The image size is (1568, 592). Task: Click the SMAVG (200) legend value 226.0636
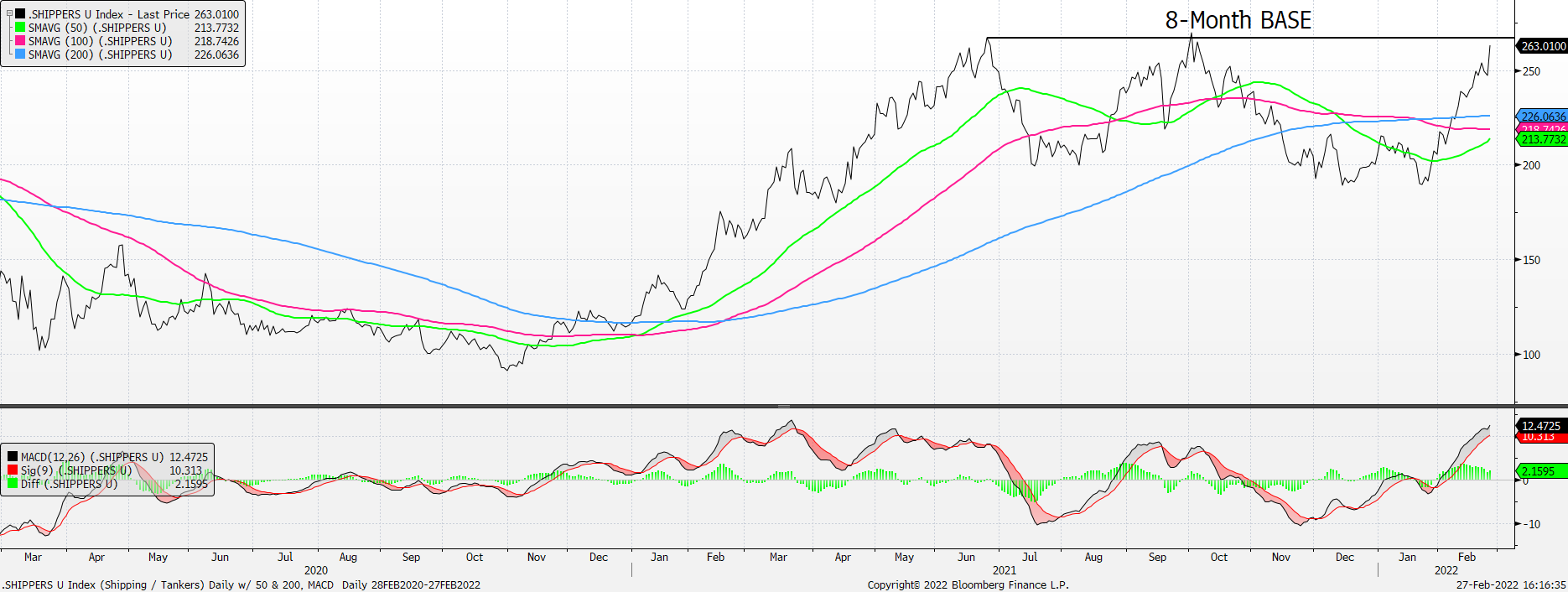coord(216,55)
